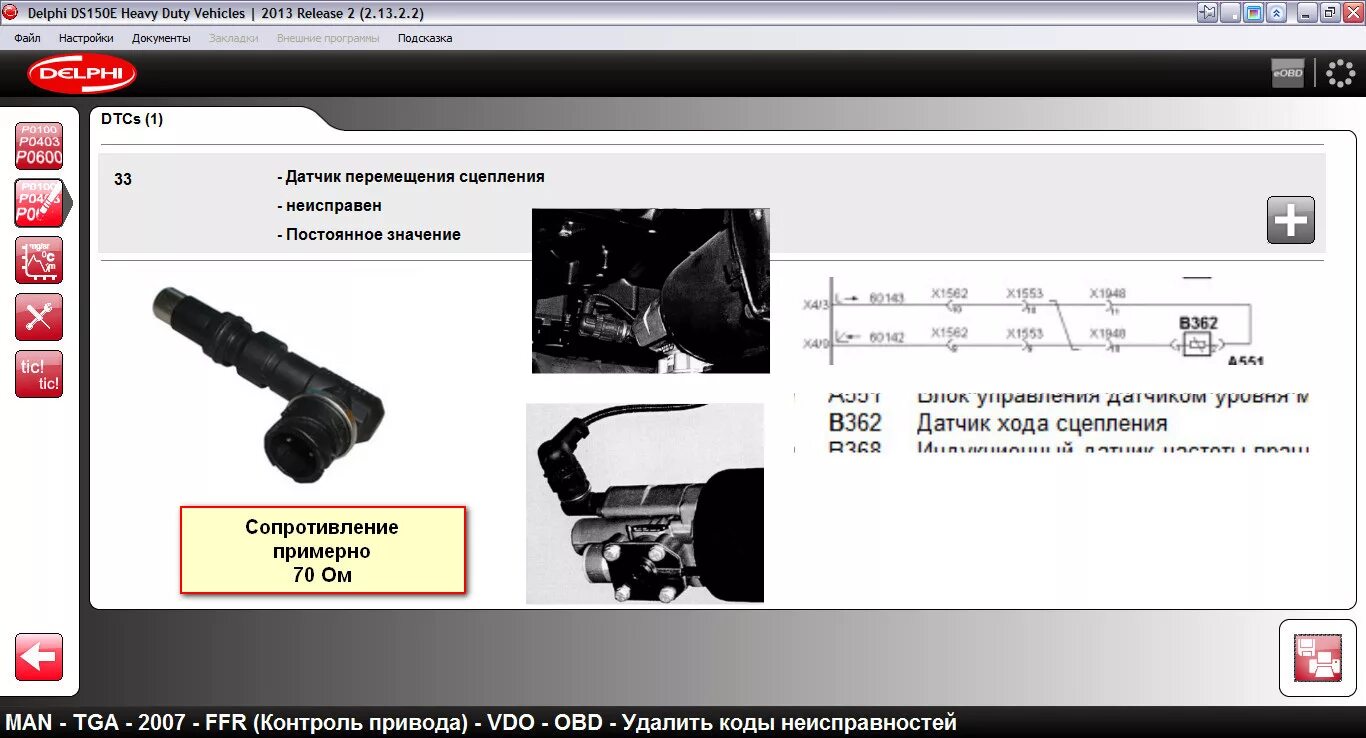
Task: Open the Закладки menu
Action: coord(233,38)
